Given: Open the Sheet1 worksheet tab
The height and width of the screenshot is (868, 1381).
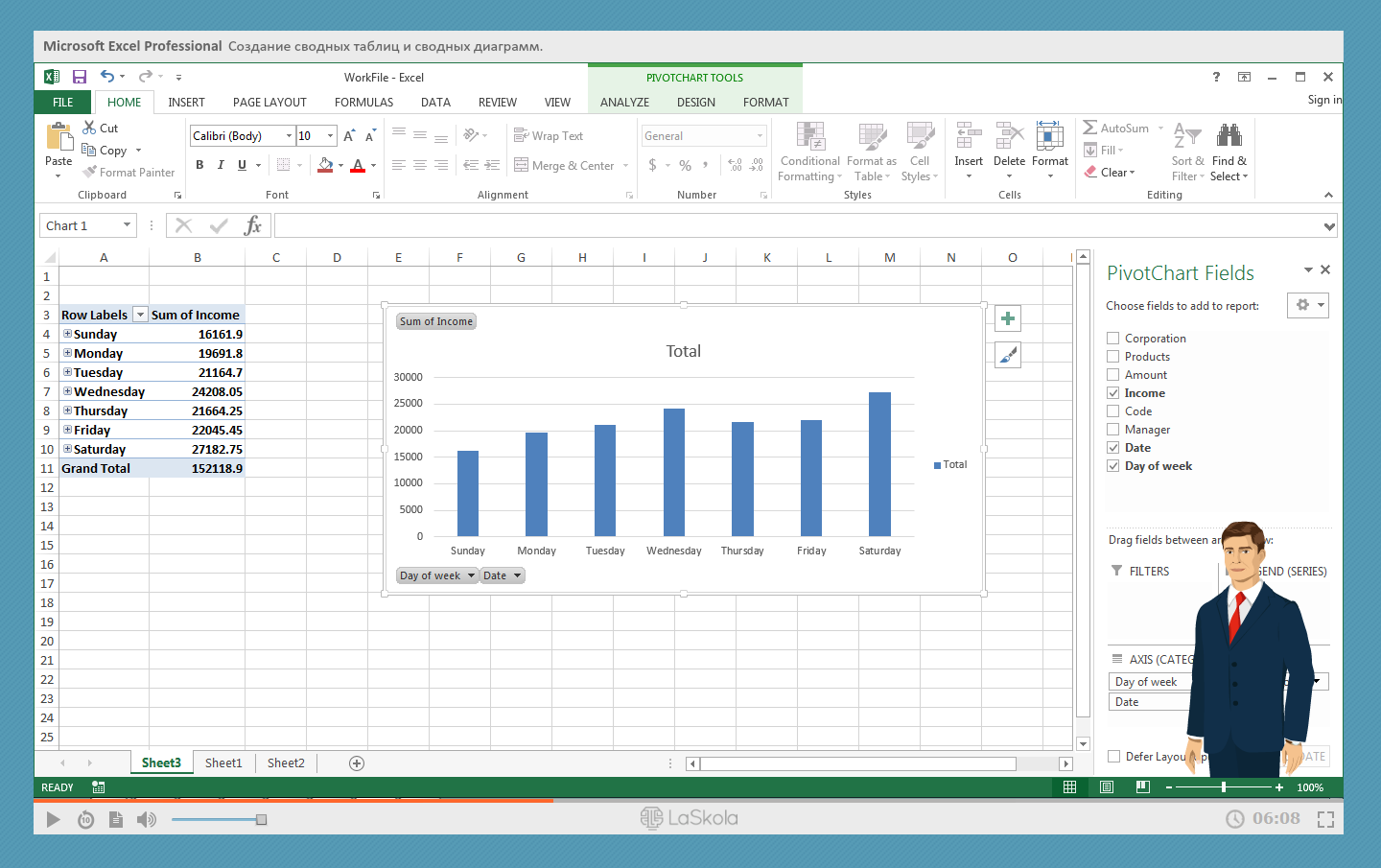Looking at the screenshot, I should pos(223,763).
